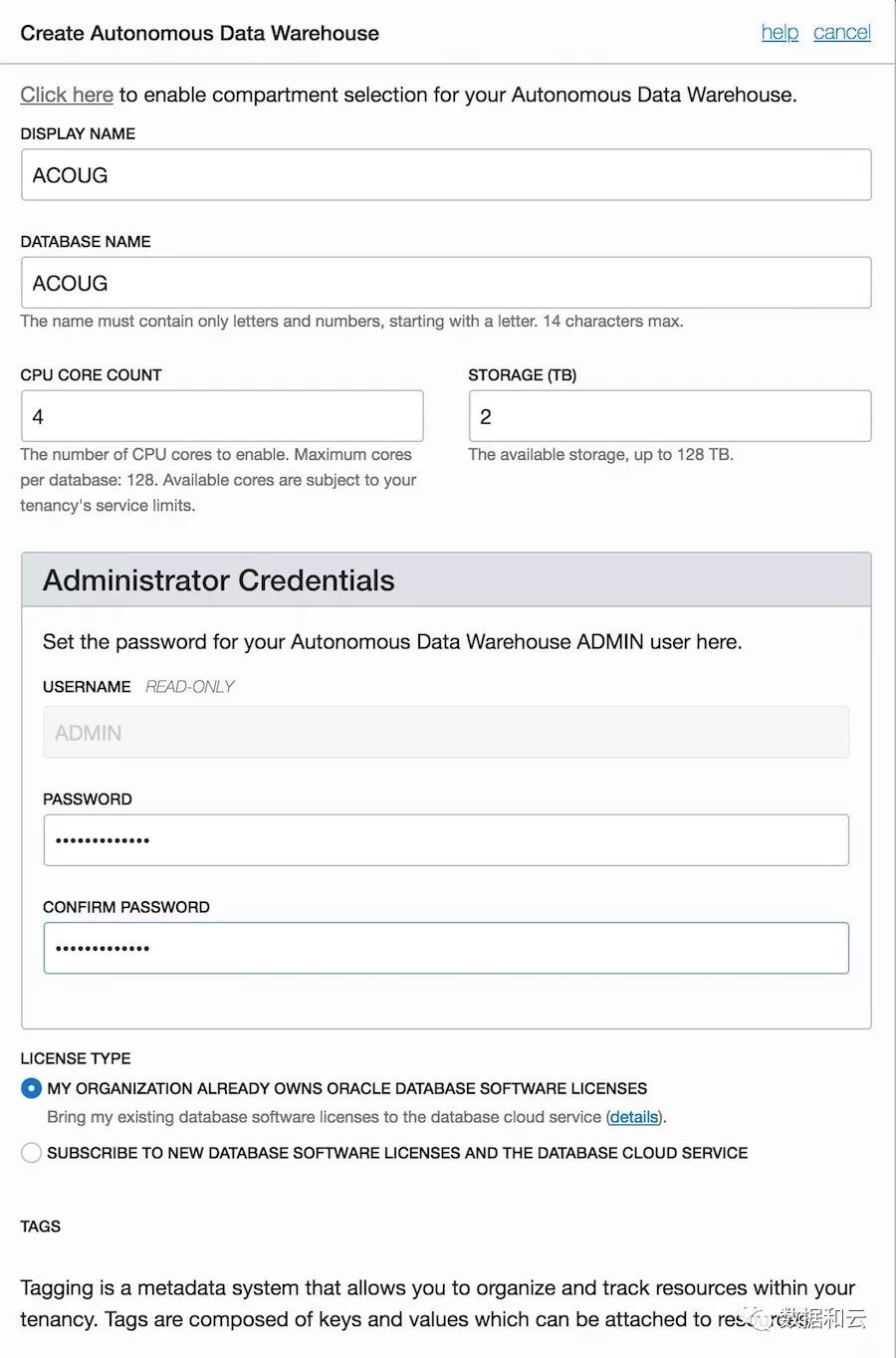This screenshot has width=896, height=1358.
Task: Click the 'Create Autonomous Data Warehouse' title
Action: [x=199, y=33]
